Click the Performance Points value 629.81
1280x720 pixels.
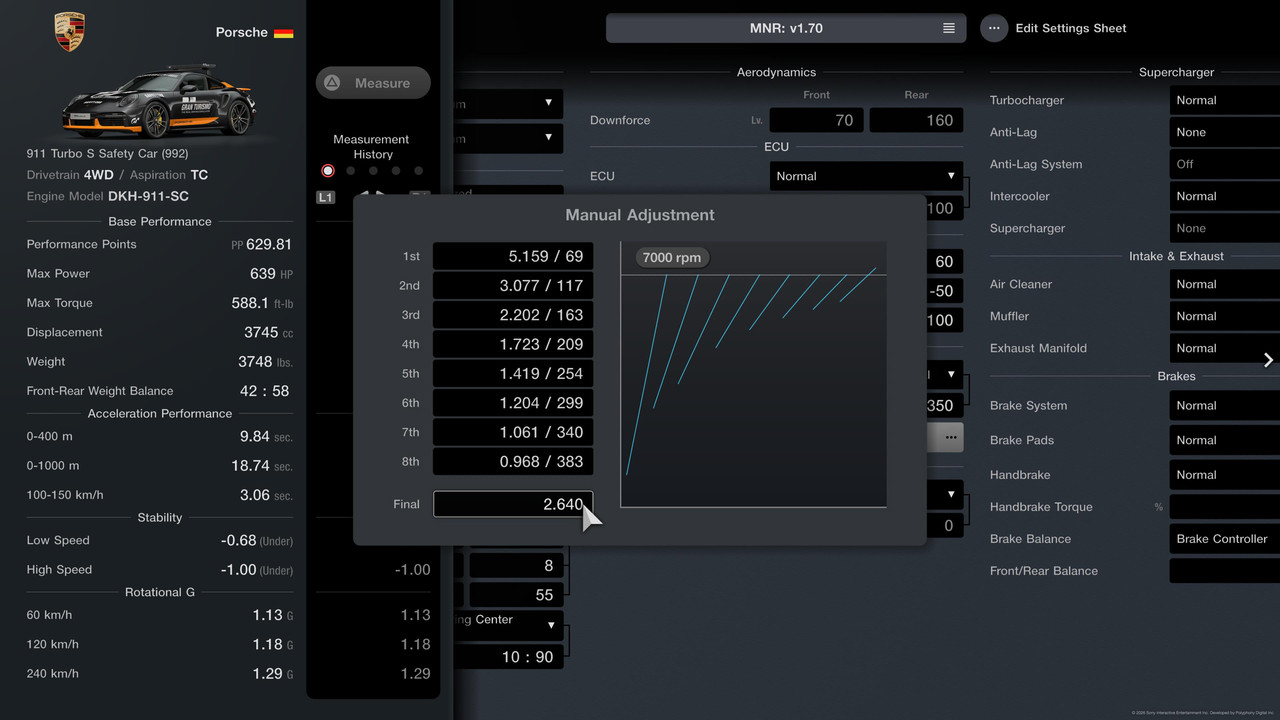(262, 244)
